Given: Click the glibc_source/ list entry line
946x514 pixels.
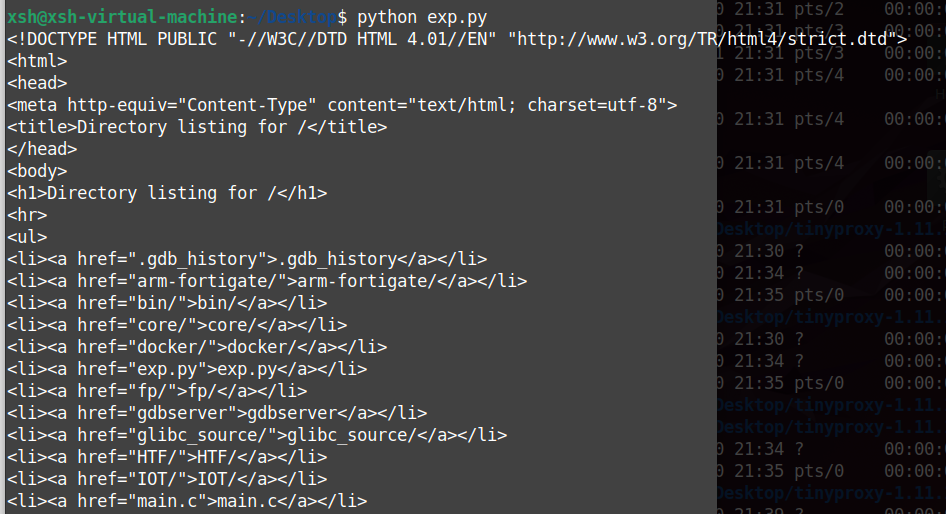Looking at the screenshot, I should [257, 435].
